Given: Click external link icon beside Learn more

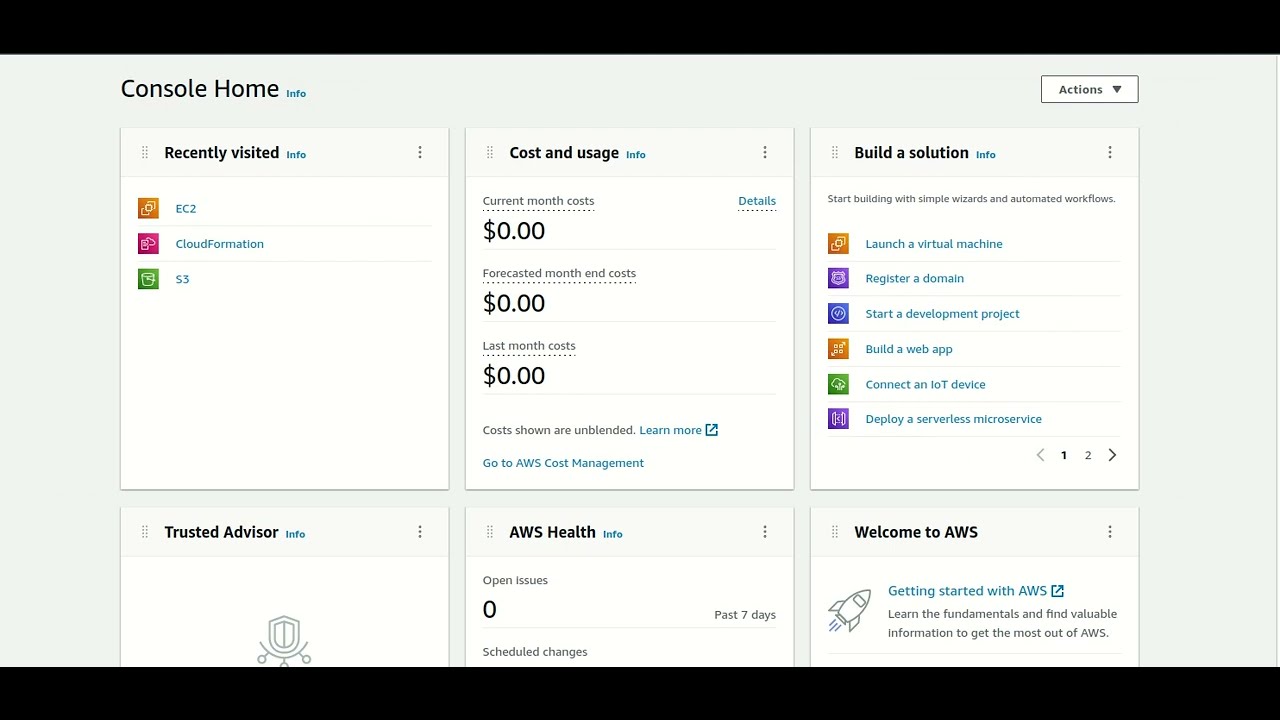Looking at the screenshot, I should pyautogui.click(x=712, y=430).
